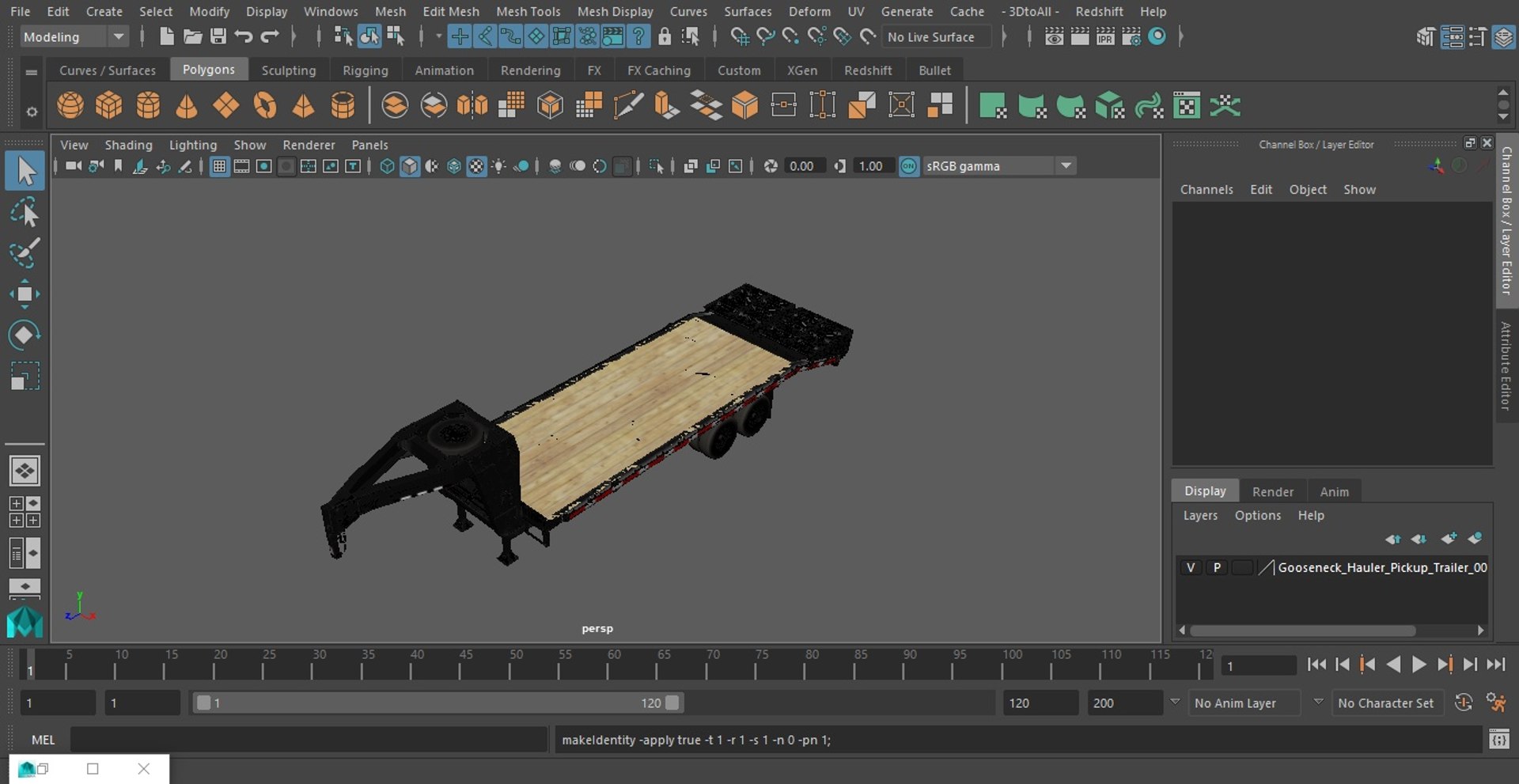Screen dimensions: 1519x784
Task: Switch to the Sculpting shelf tab
Action: [x=288, y=70]
